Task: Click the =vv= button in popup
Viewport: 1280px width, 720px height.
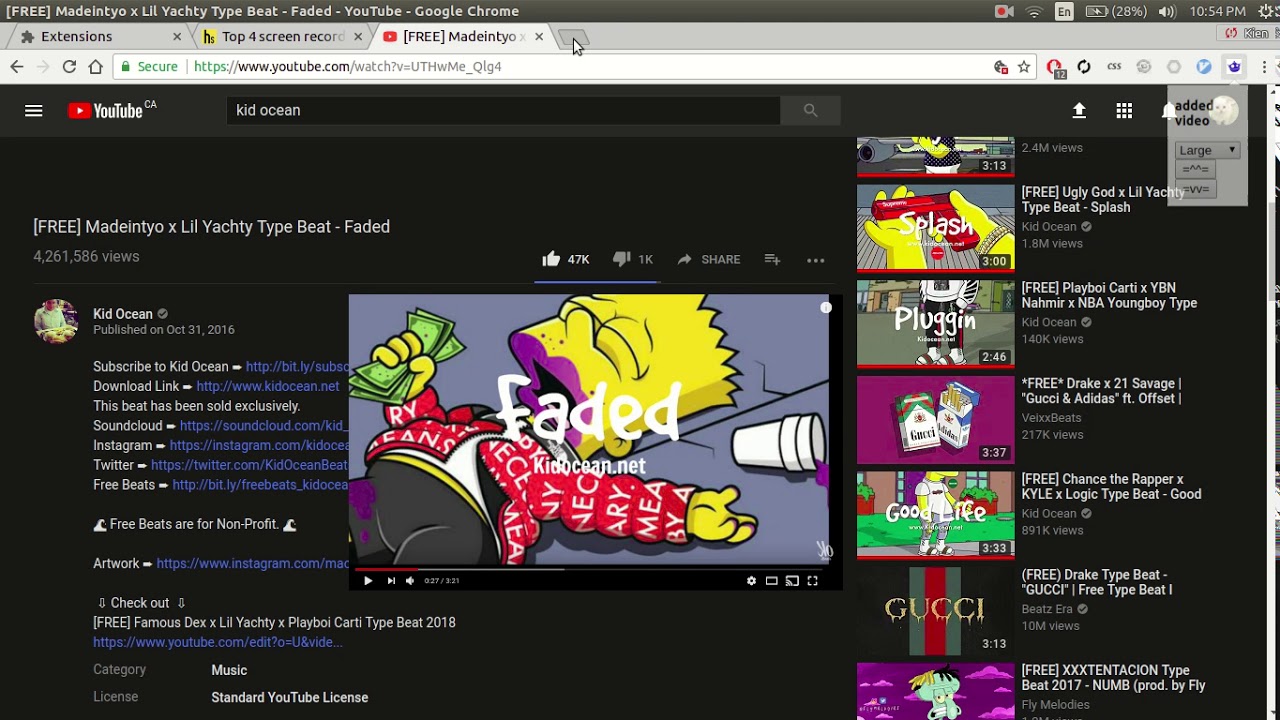Action: coord(1196,189)
